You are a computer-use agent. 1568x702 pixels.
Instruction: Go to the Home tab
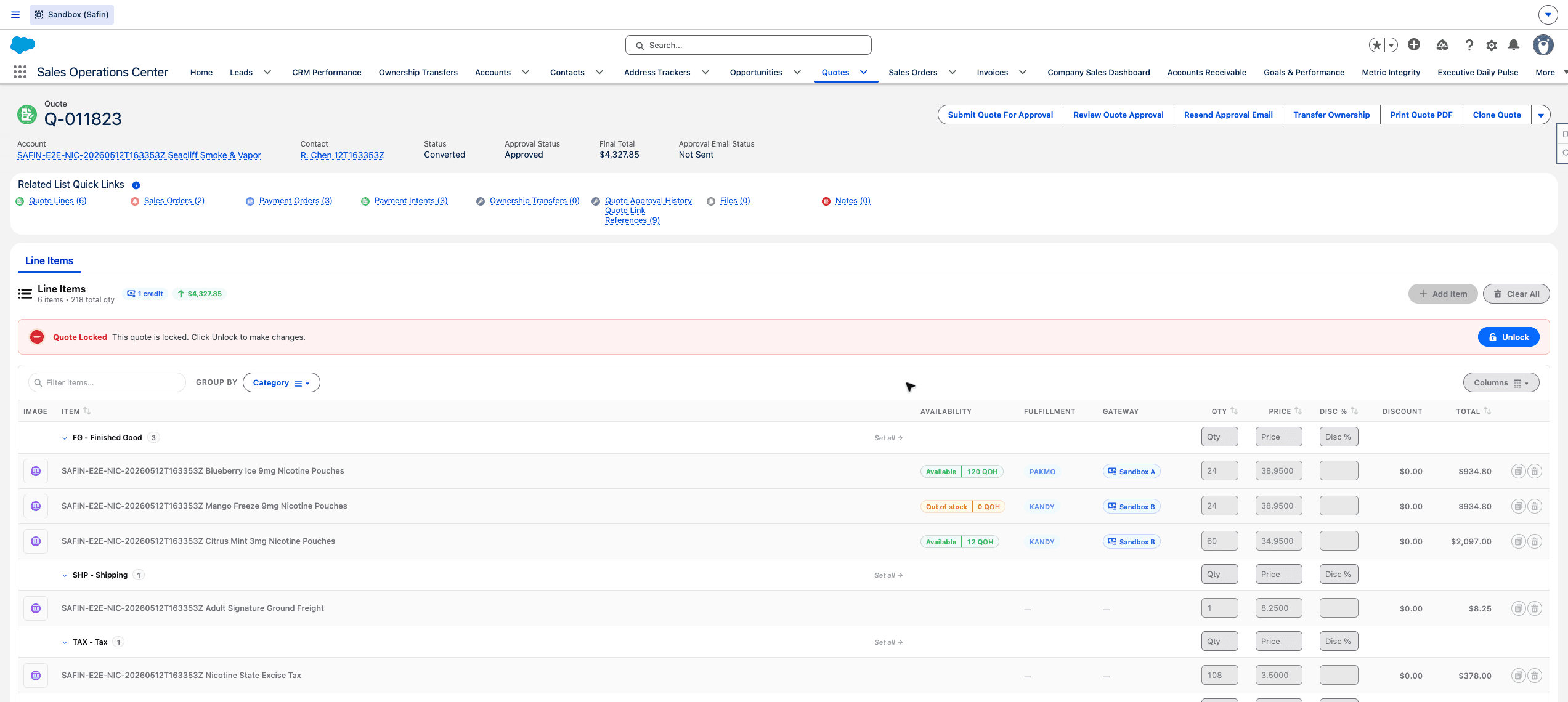[x=201, y=72]
